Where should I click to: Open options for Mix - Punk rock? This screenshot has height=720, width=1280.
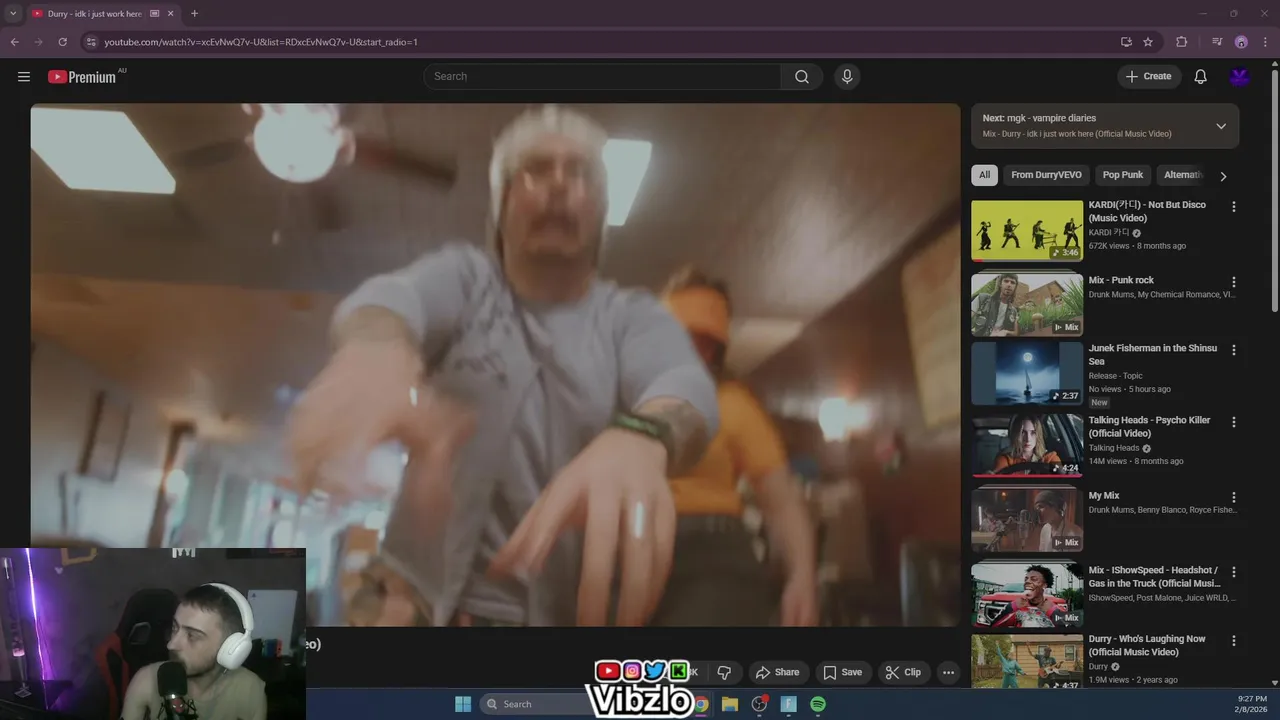point(1233,282)
